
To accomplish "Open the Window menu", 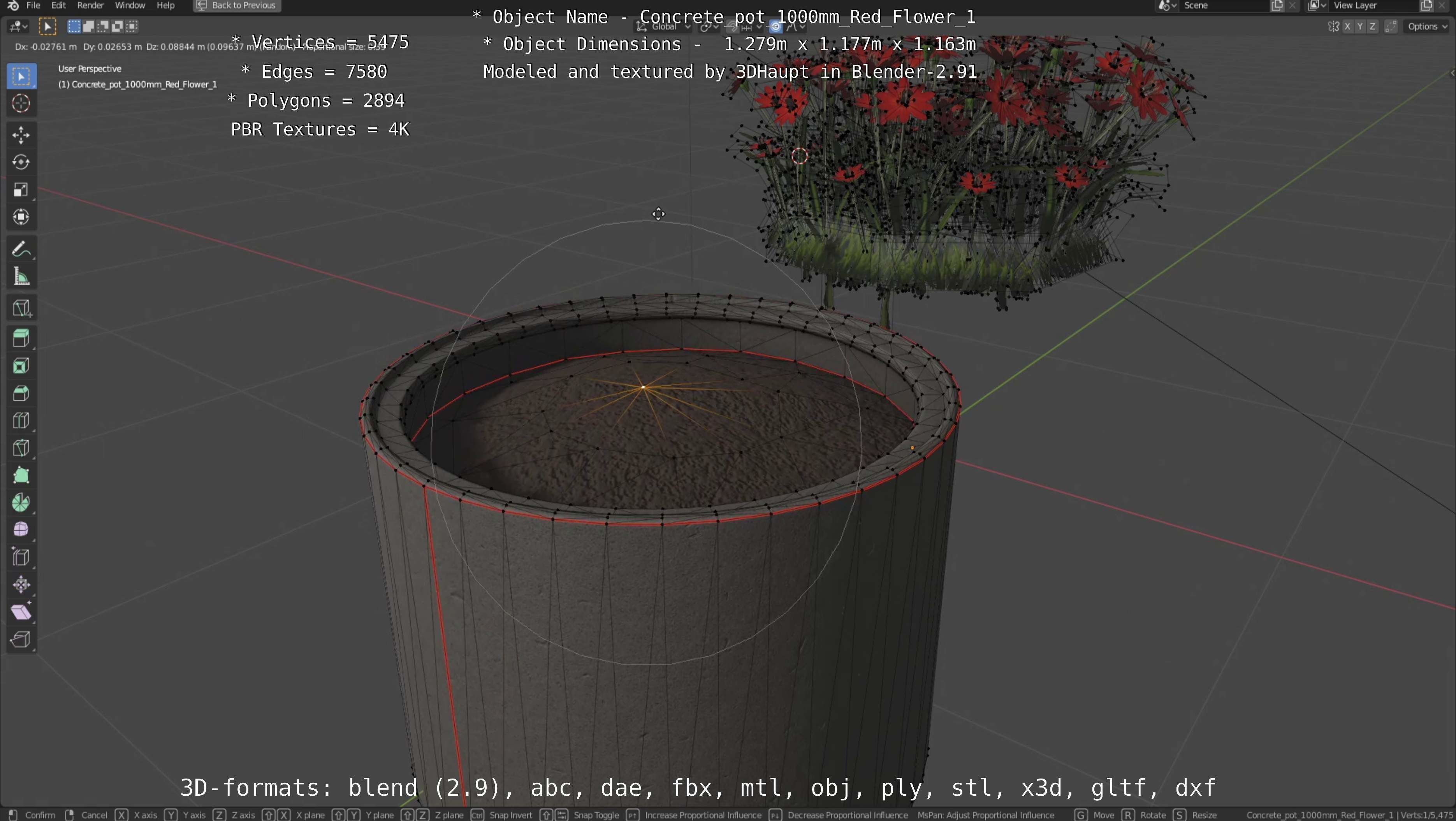I will 130,6.
